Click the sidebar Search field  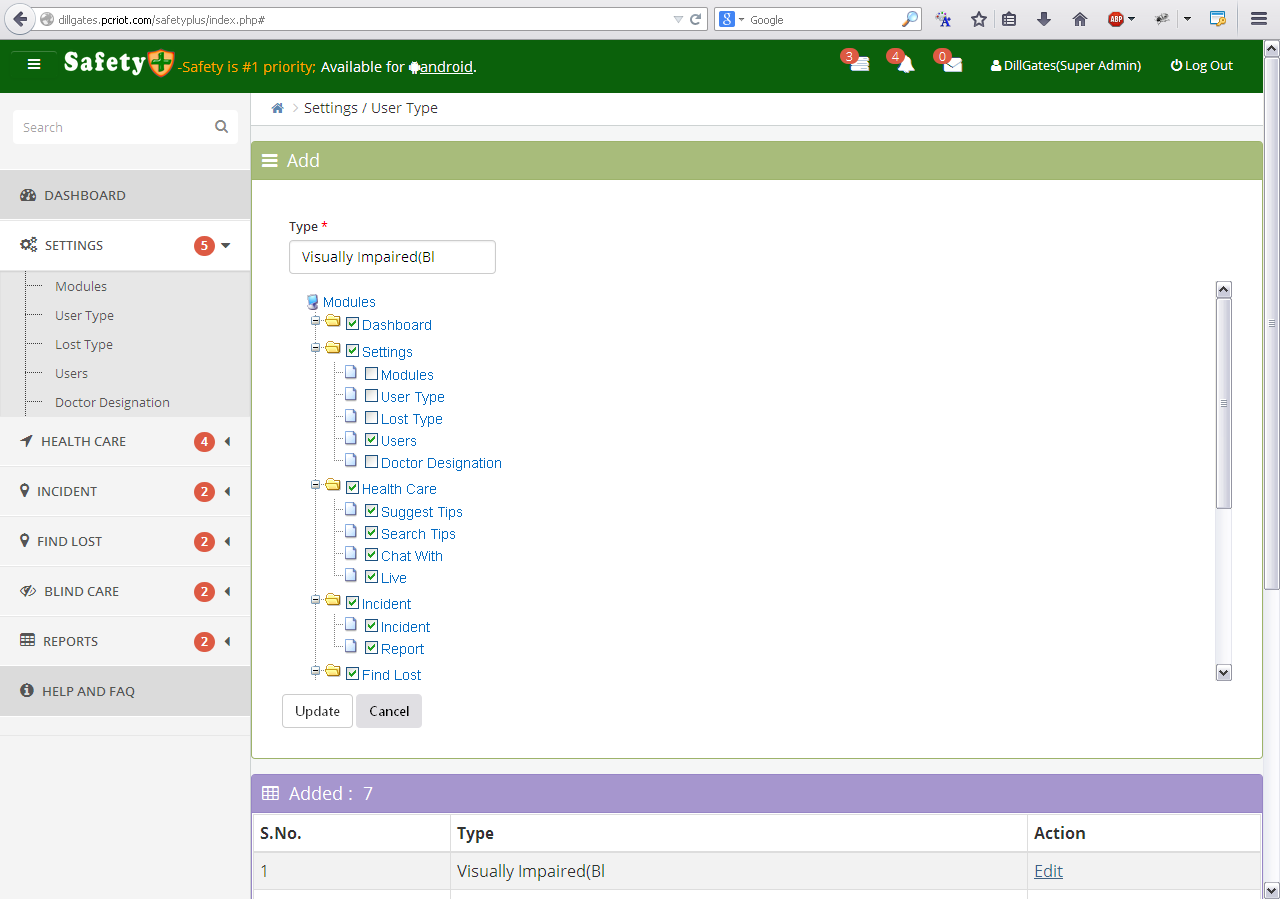tap(125, 127)
